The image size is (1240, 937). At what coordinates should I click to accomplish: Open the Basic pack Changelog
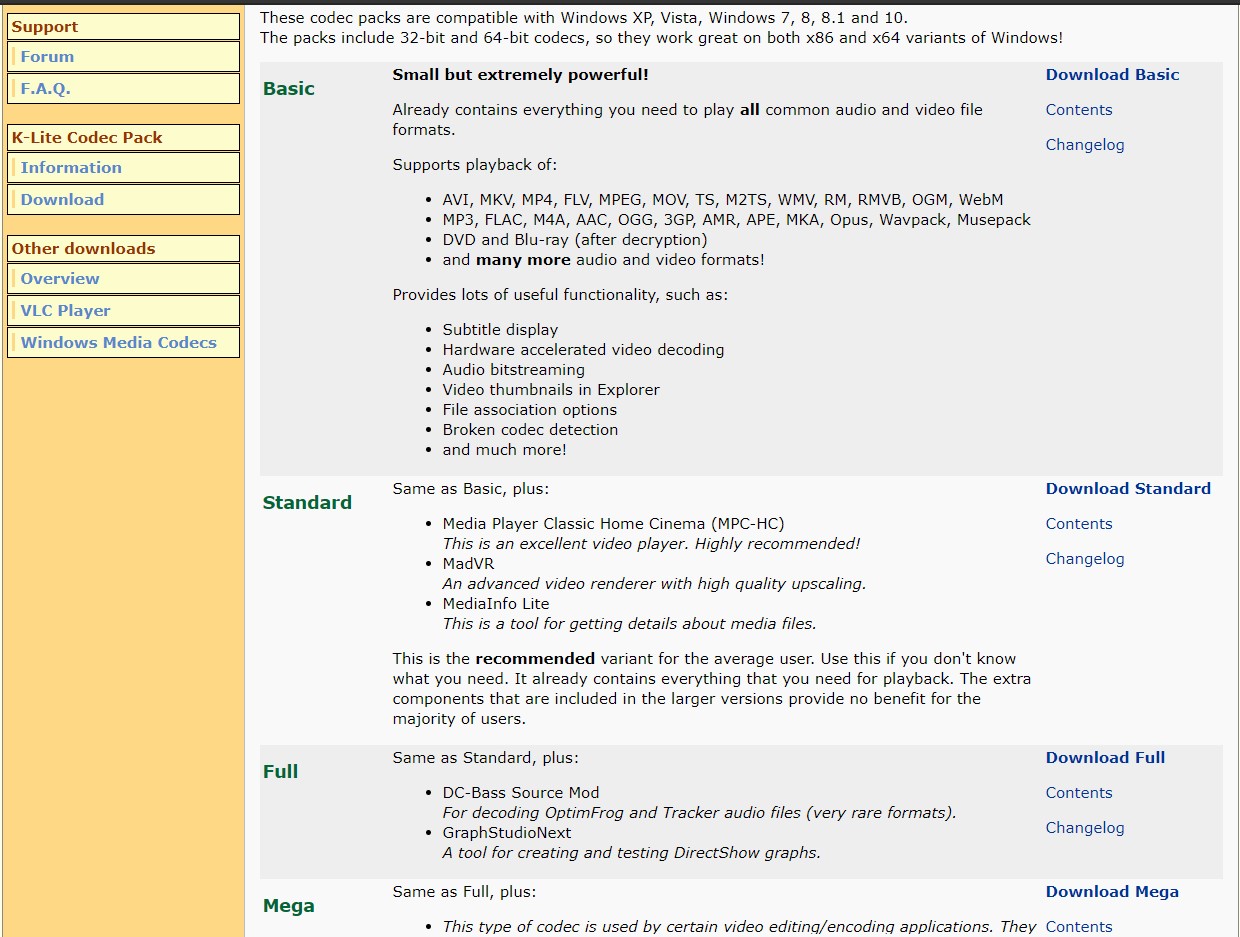(1085, 145)
